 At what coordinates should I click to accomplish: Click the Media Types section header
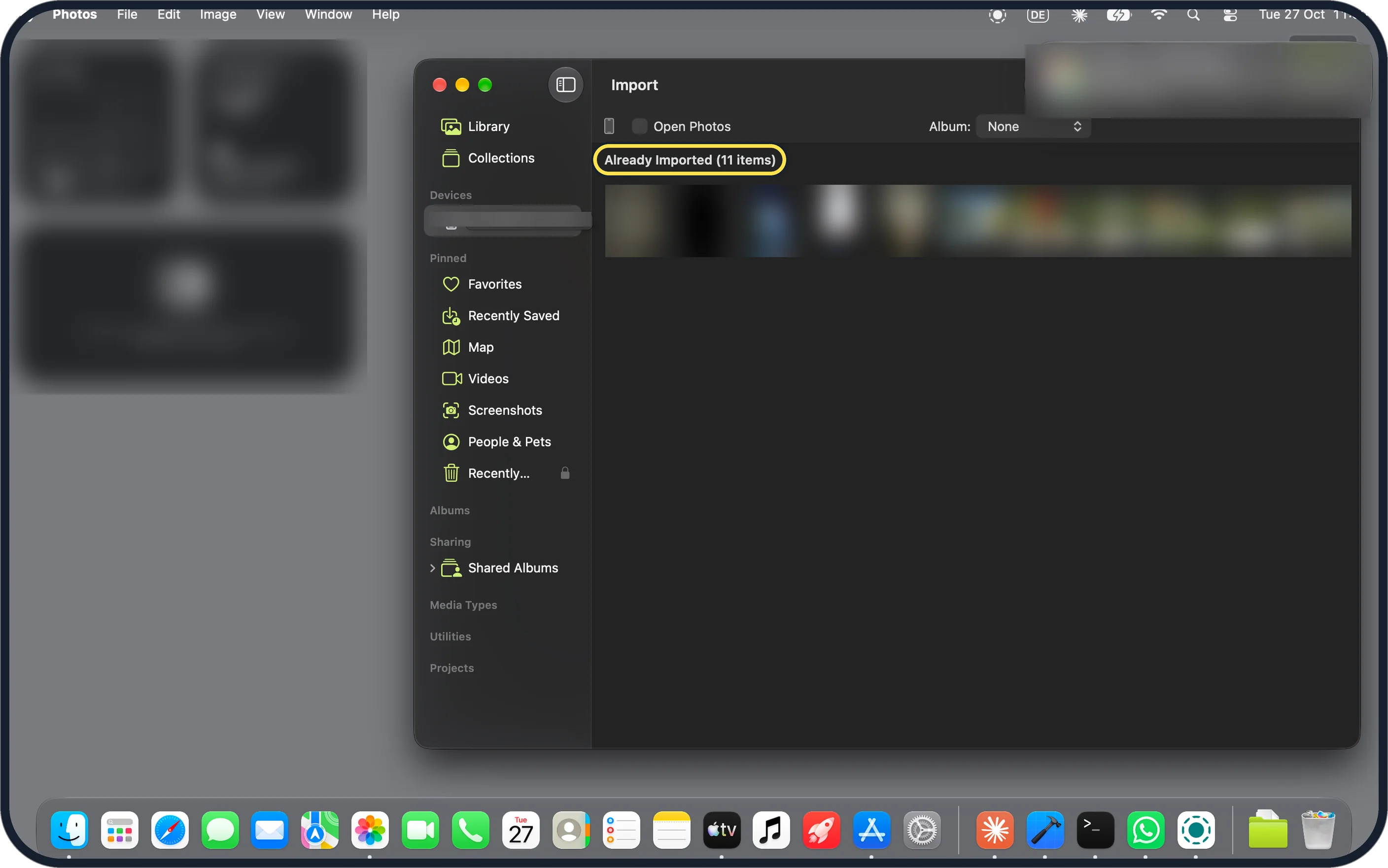coord(463,605)
